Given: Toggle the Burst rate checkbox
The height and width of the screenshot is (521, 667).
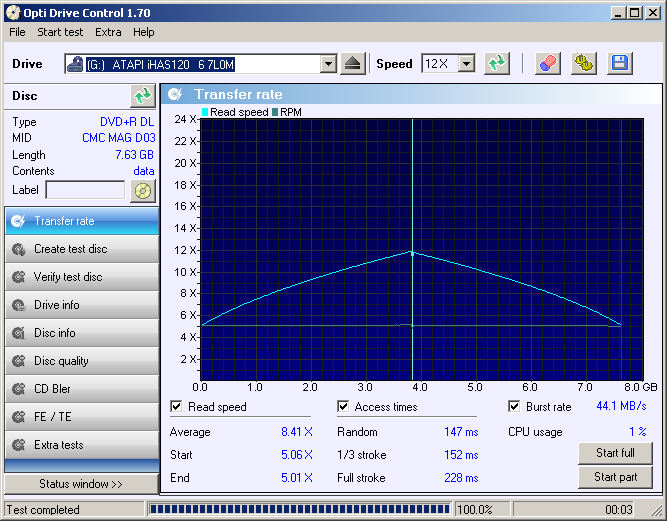Looking at the screenshot, I should 514,406.
